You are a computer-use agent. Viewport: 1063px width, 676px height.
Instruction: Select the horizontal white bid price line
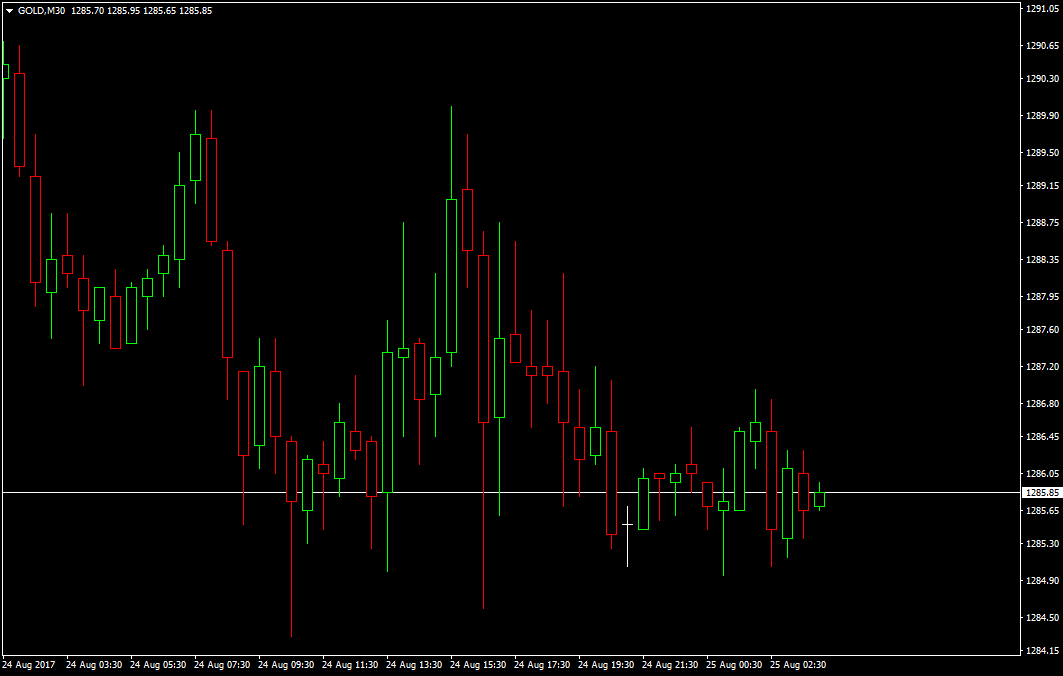point(500,492)
